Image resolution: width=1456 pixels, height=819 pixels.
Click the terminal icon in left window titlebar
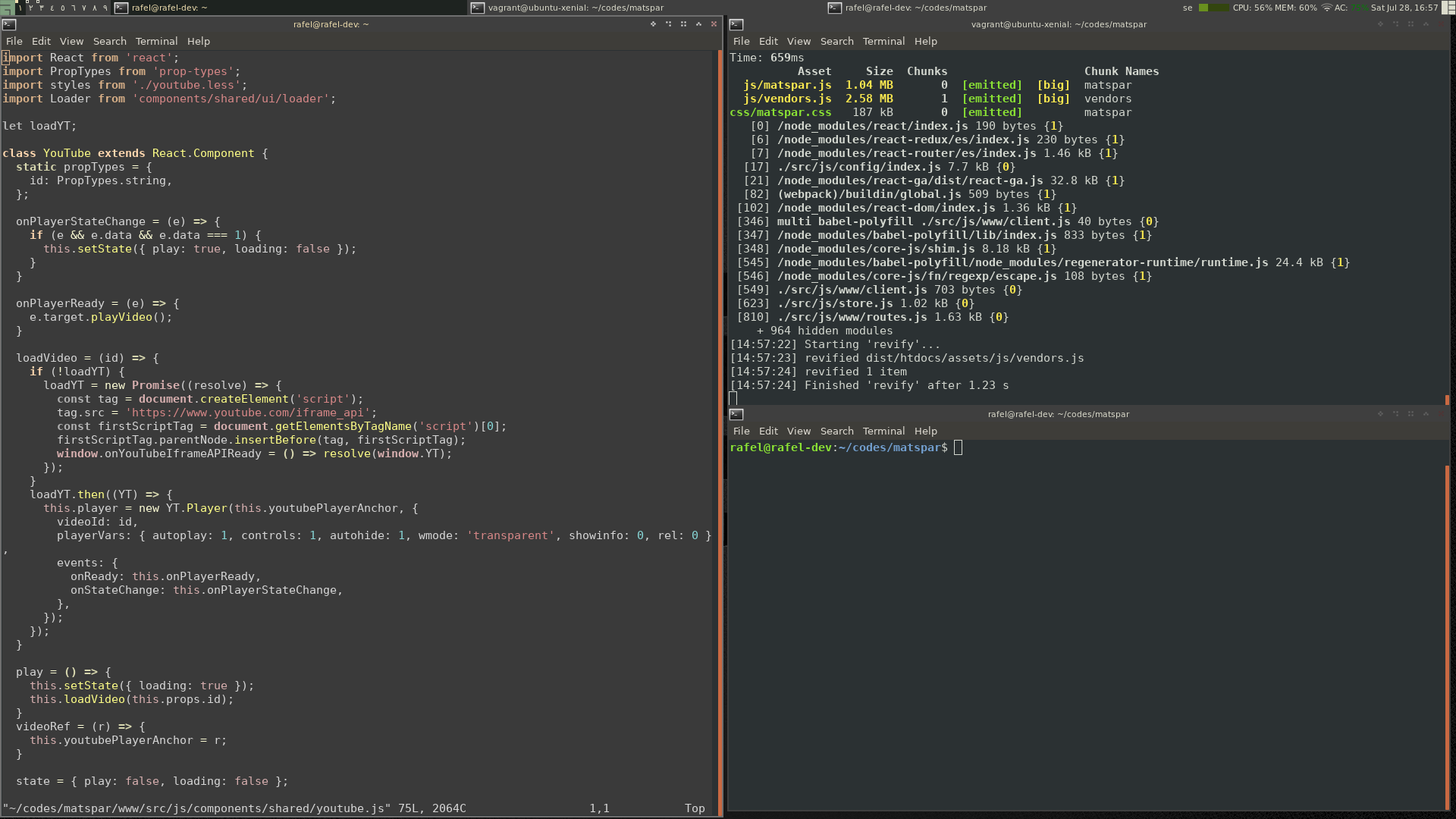click(9, 24)
